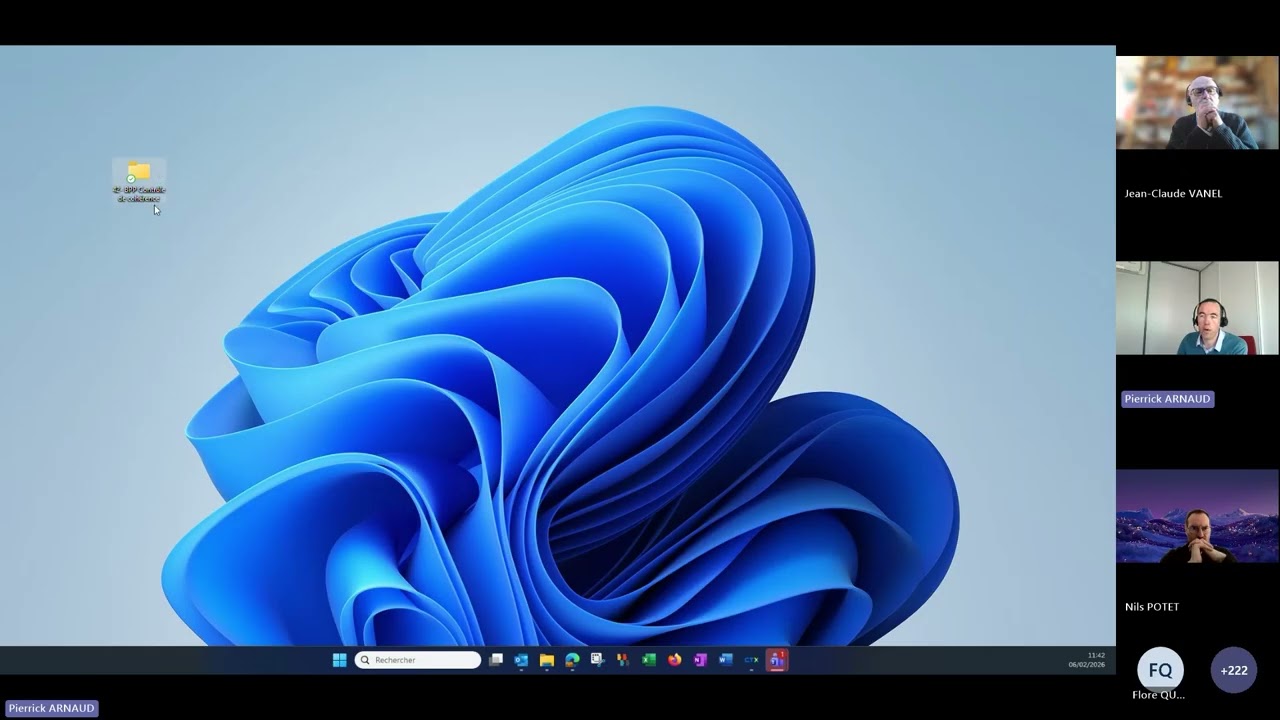The height and width of the screenshot is (720, 1280).
Task: Open OneNote from the taskbar
Action: click(700, 660)
